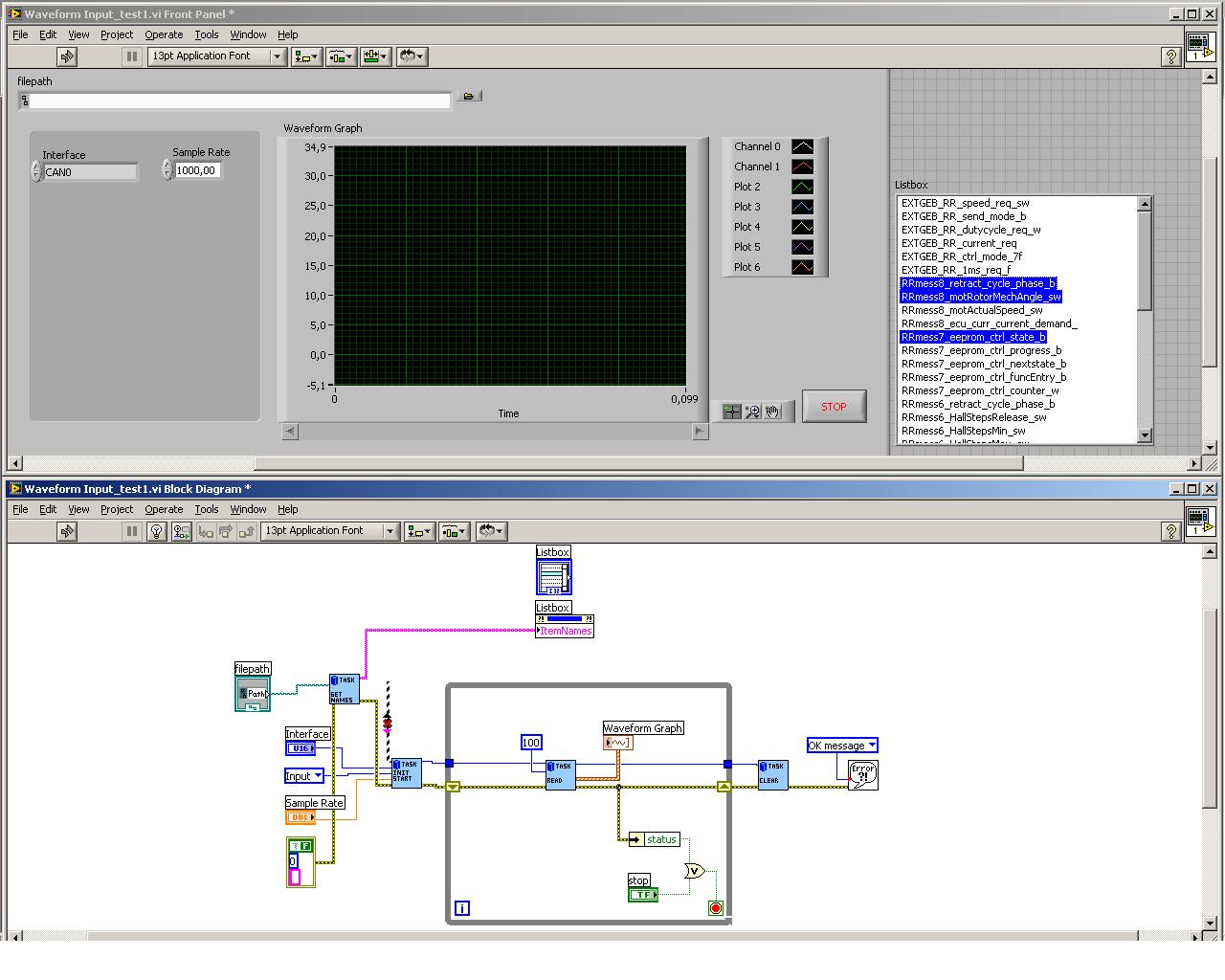
Task: Click the TASK GET NAMES node
Action: pos(345,689)
